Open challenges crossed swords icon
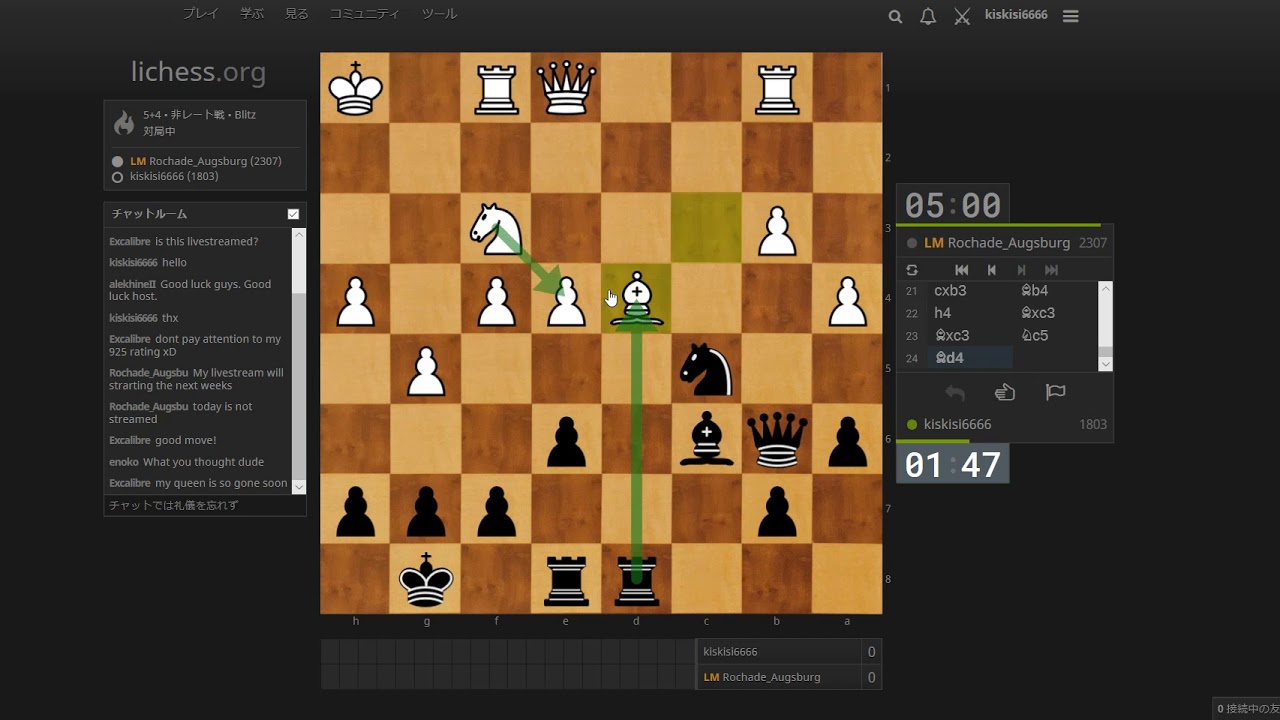The image size is (1280, 720). click(x=962, y=16)
